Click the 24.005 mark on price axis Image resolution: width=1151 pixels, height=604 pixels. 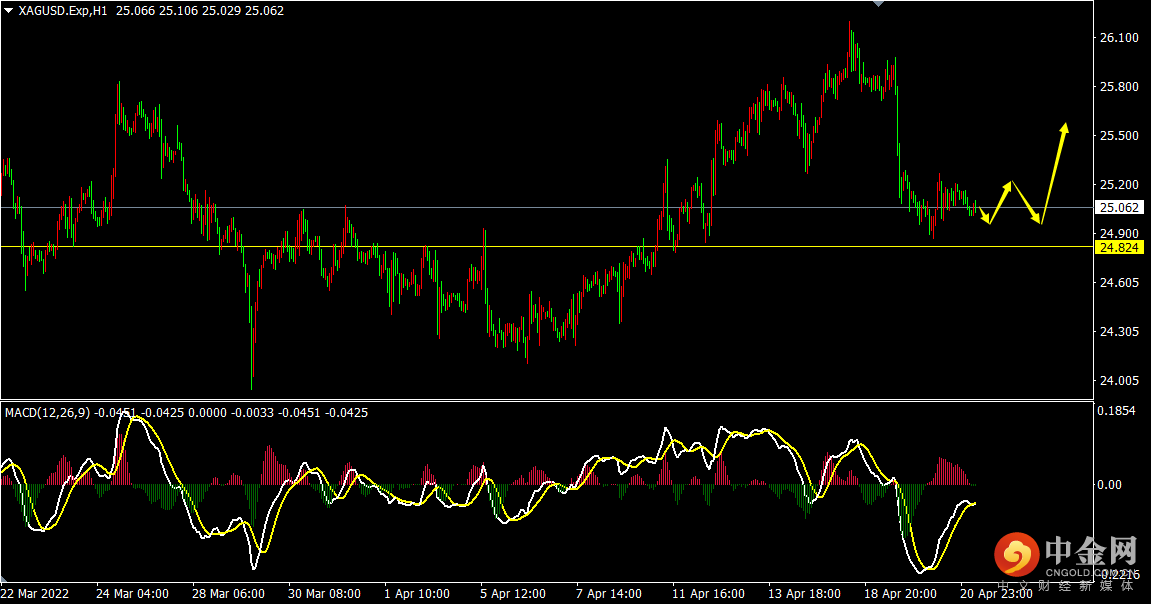(x=1119, y=381)
